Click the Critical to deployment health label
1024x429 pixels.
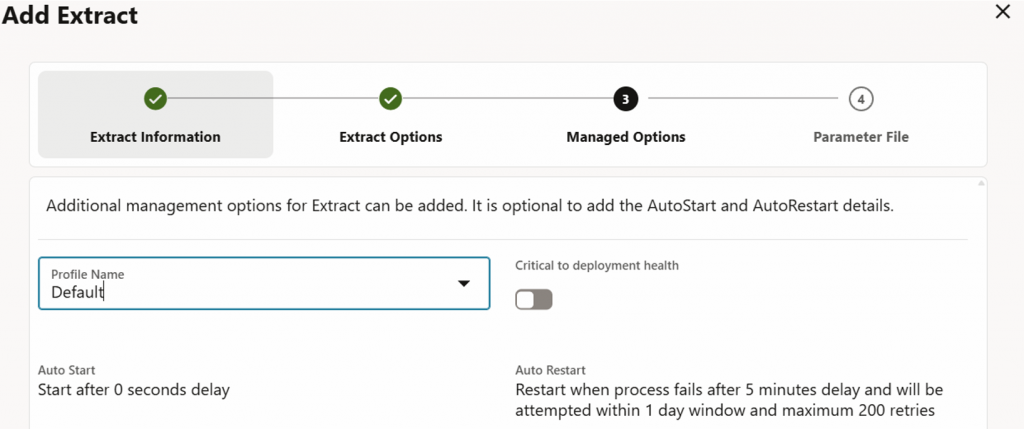597,265
